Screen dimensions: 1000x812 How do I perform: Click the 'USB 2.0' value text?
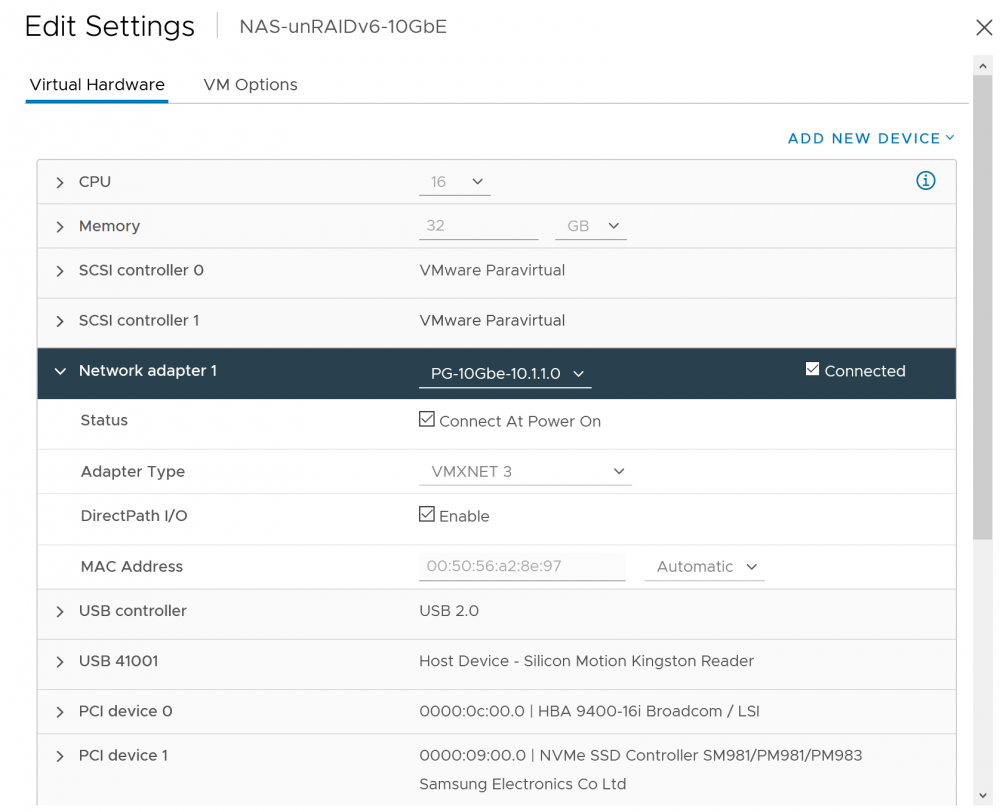449,611
